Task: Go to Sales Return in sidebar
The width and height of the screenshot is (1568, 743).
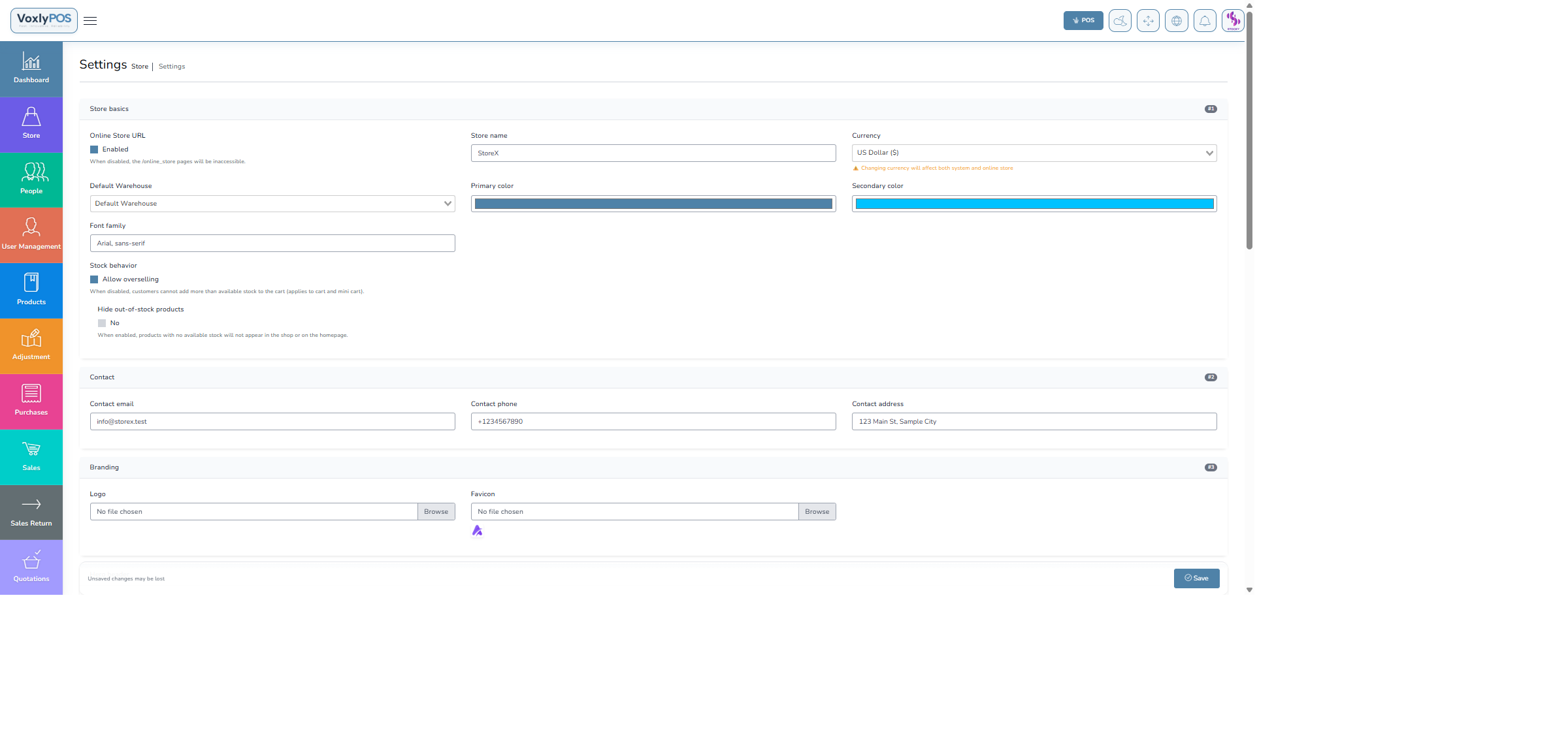Action: 31,512
